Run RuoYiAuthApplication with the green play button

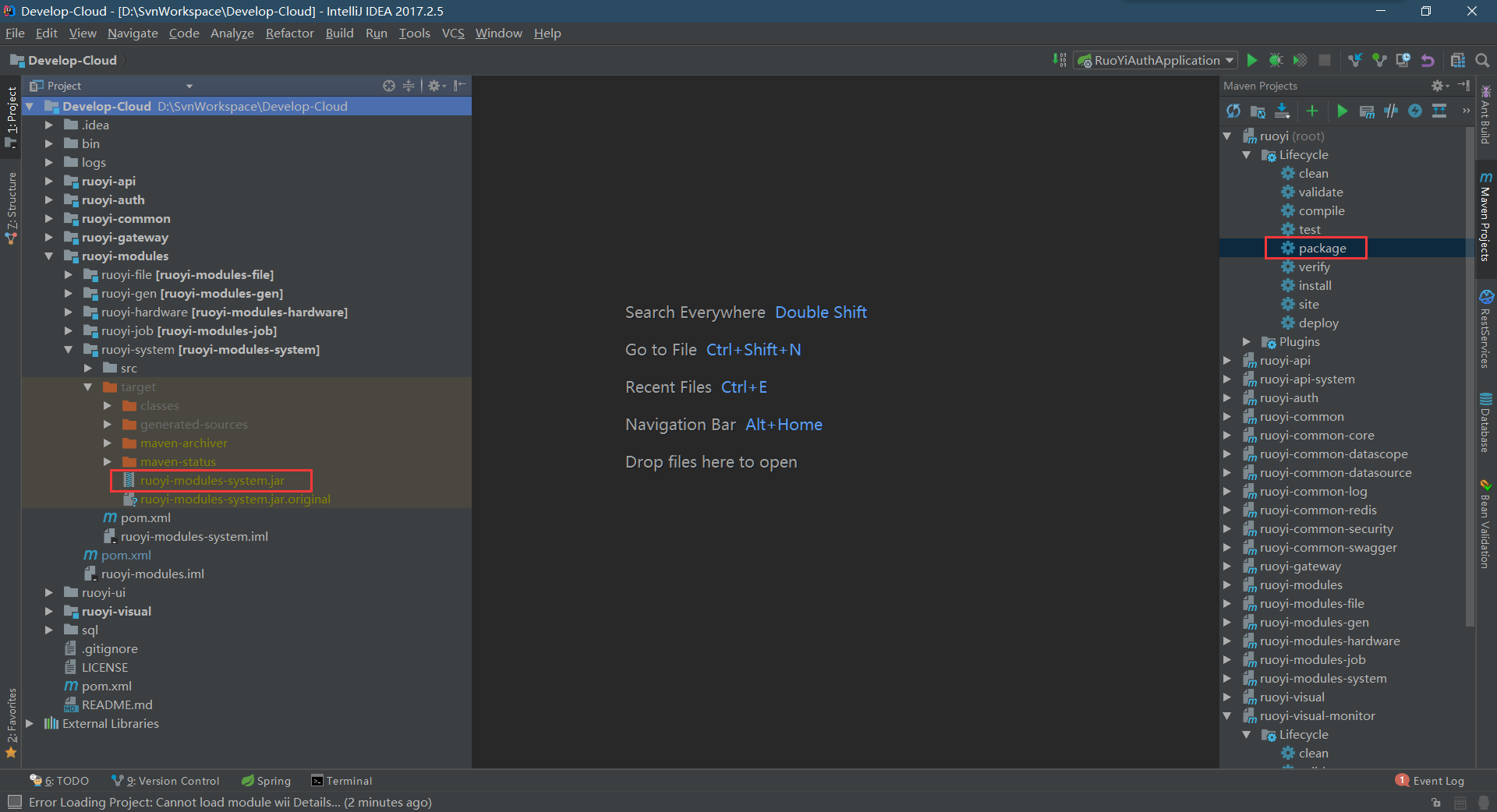coord(1252,60)
